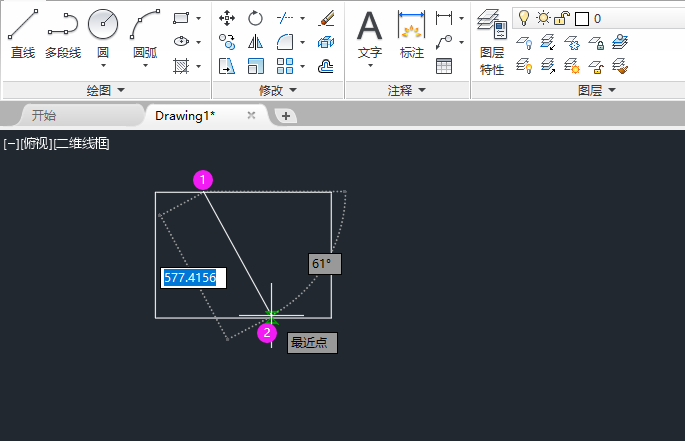Select the Polyline (多段线) tool
Screen dimensions: 685x441
click(x=63, y=33)
